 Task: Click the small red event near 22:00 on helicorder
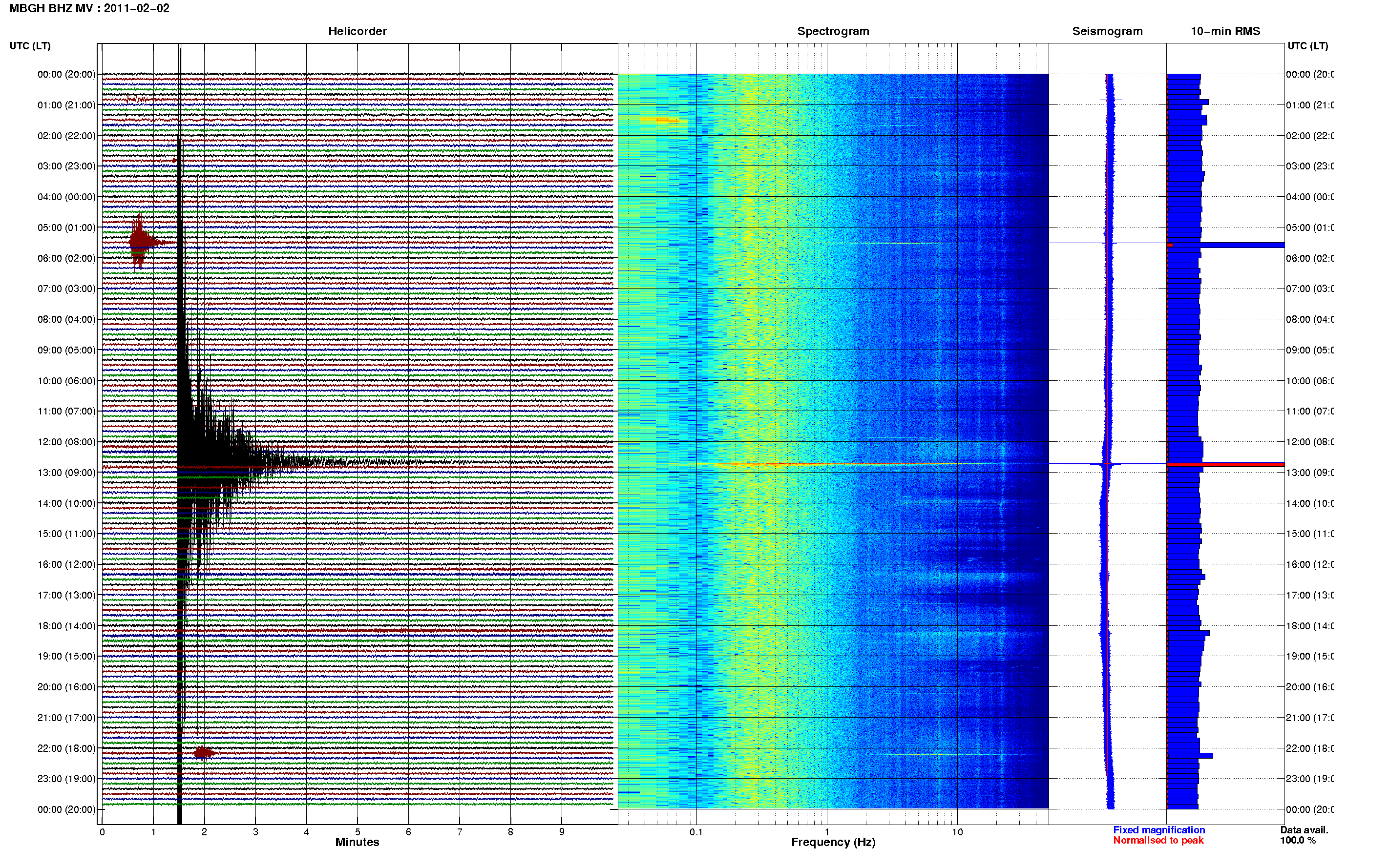(204, 753)
